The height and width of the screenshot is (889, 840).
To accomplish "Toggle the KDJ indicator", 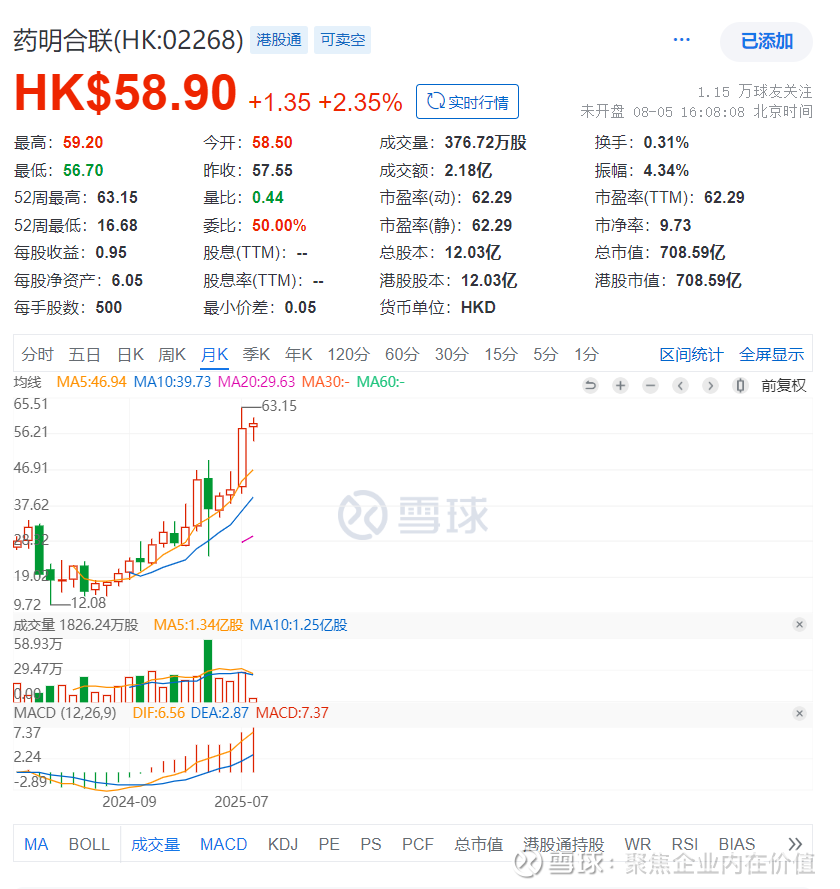I will (283, 844).
